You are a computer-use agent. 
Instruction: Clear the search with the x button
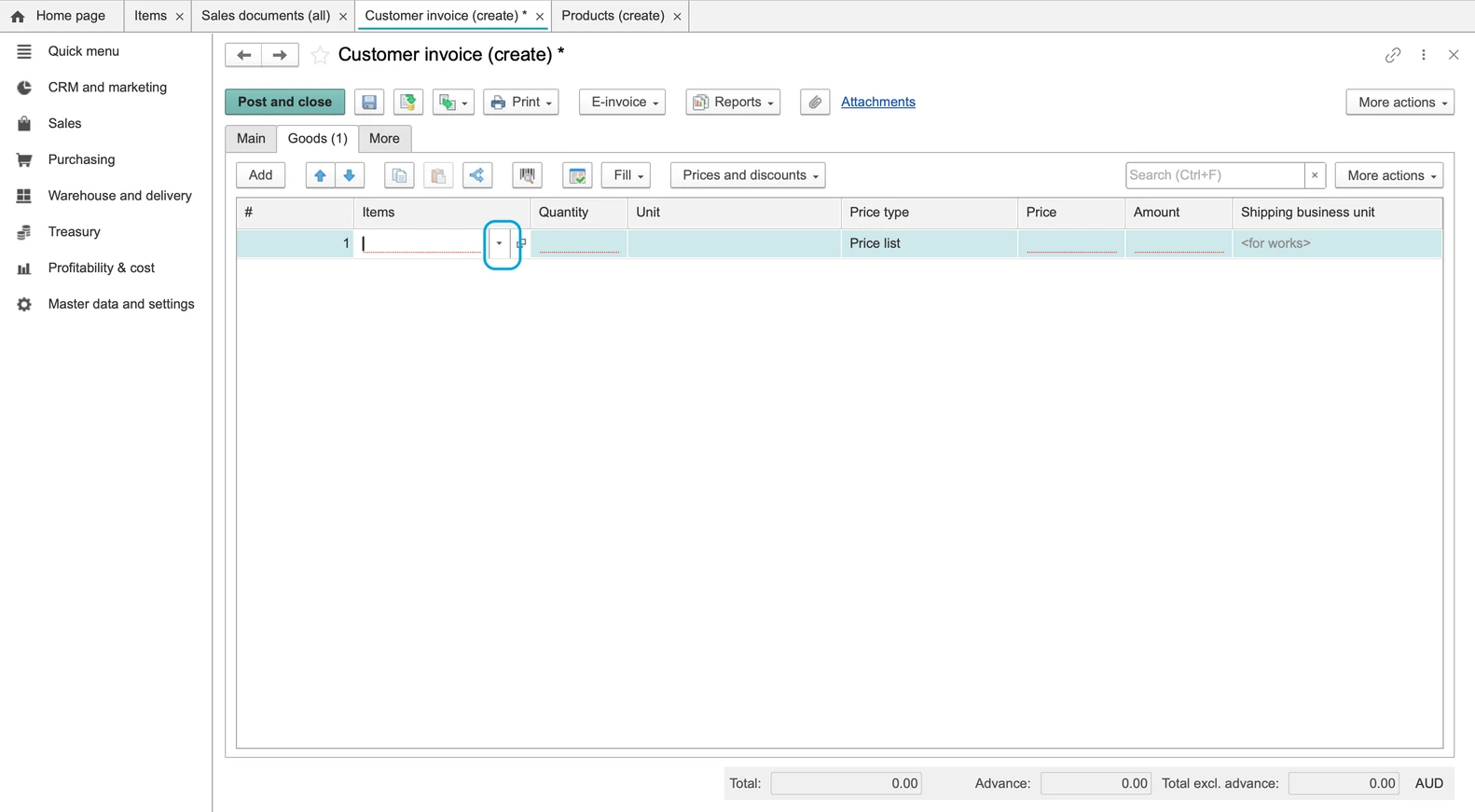1315,175
